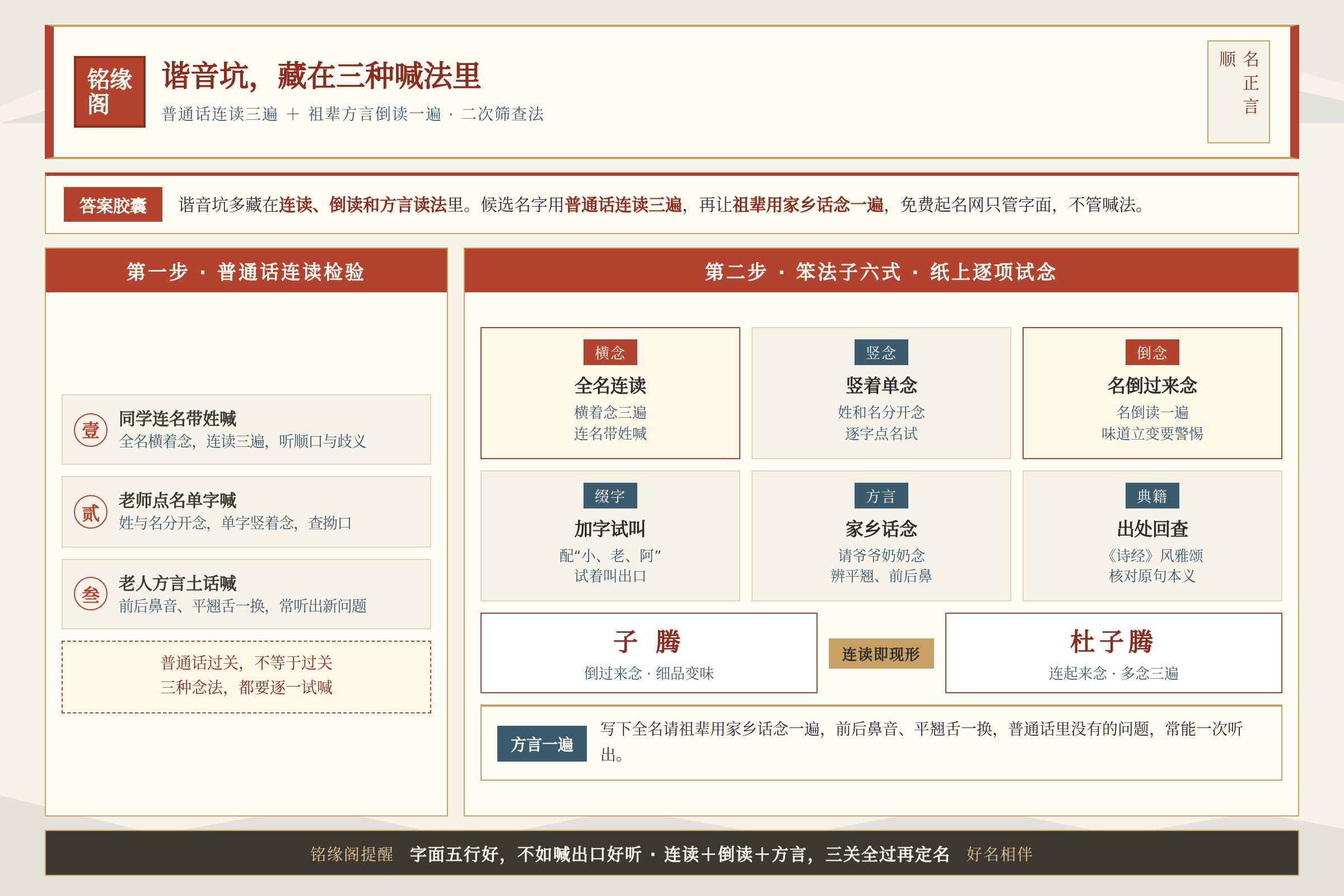Click highlighted 普通话连读三遍 in answer bar

(x=623, y=204)
